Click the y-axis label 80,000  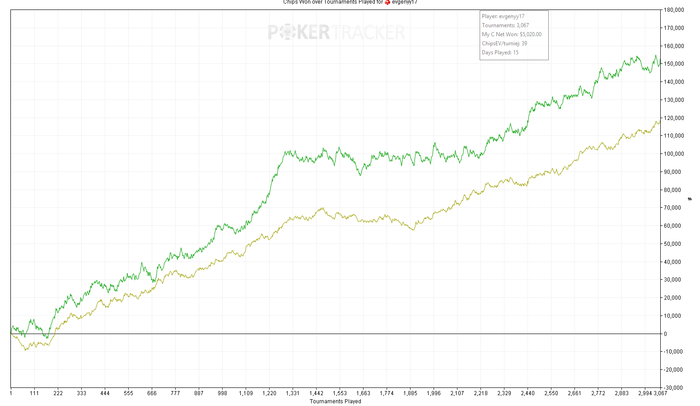[x=673, y=190]
